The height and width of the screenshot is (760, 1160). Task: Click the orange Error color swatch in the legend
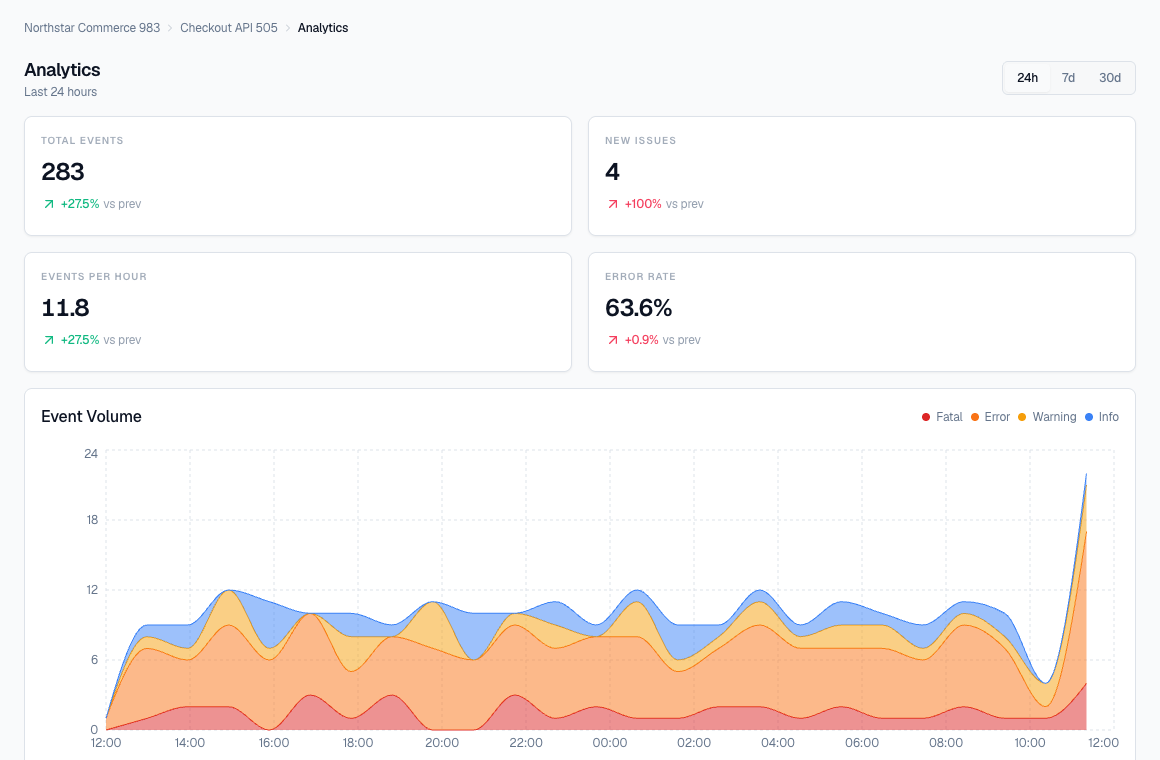click(973, 417)
